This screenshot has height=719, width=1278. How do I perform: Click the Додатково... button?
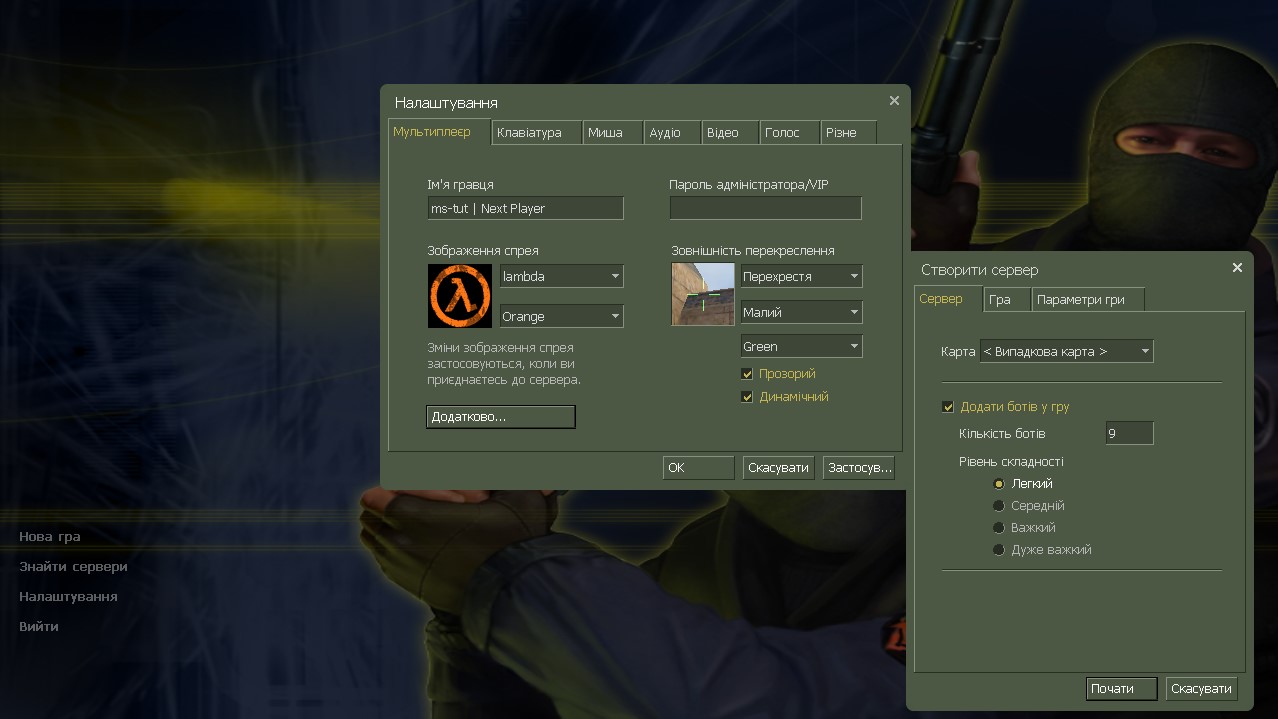(499, 417)
